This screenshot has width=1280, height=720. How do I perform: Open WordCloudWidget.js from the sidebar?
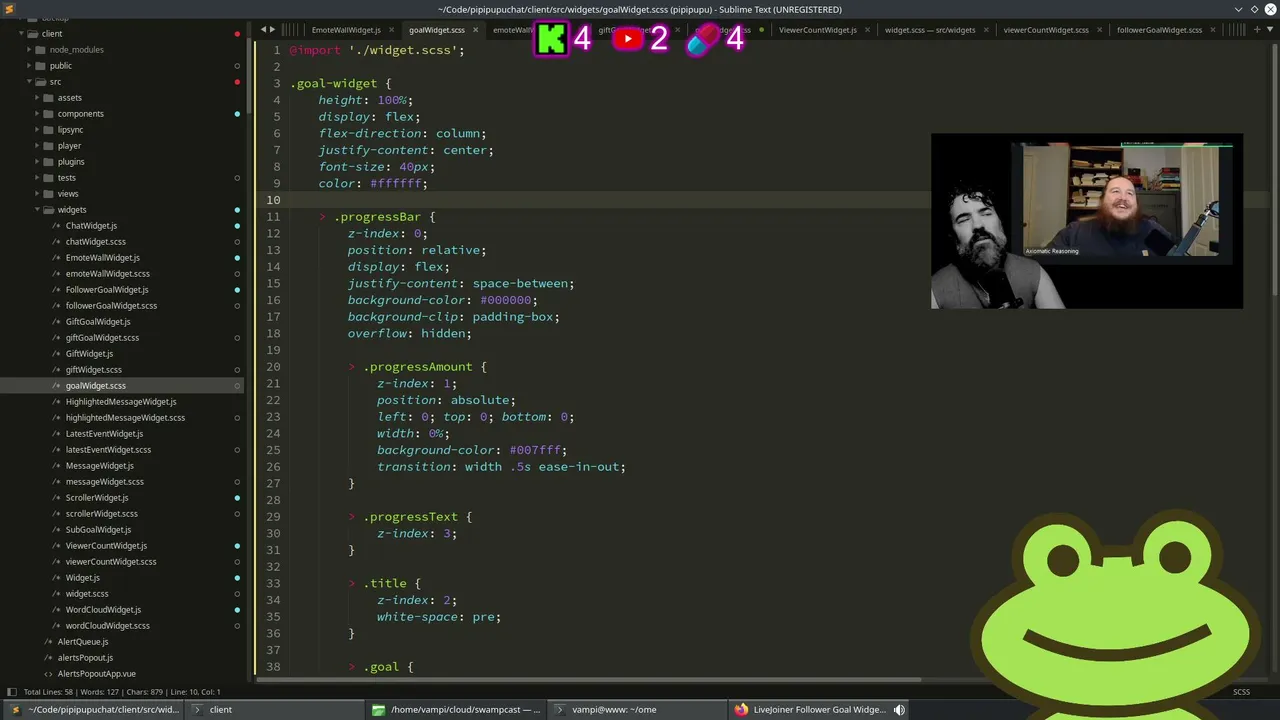point(103,610)
